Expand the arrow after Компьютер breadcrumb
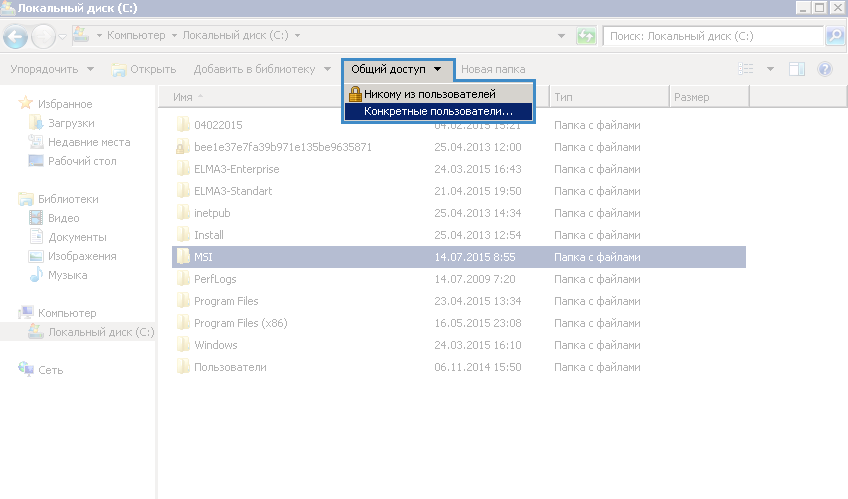The width and height of the screenshot is (848, 499). pyautogui.click(x=174, y=36)
